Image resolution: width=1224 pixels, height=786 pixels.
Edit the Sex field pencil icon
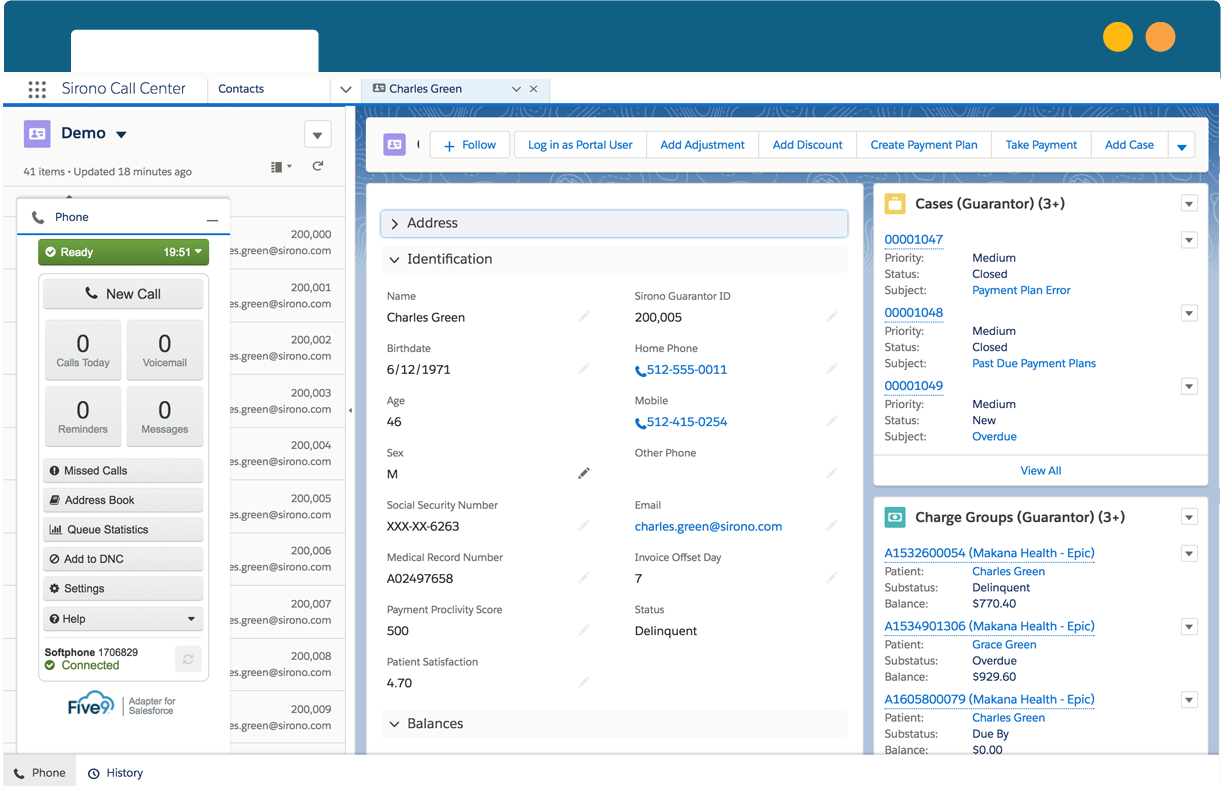584,473
